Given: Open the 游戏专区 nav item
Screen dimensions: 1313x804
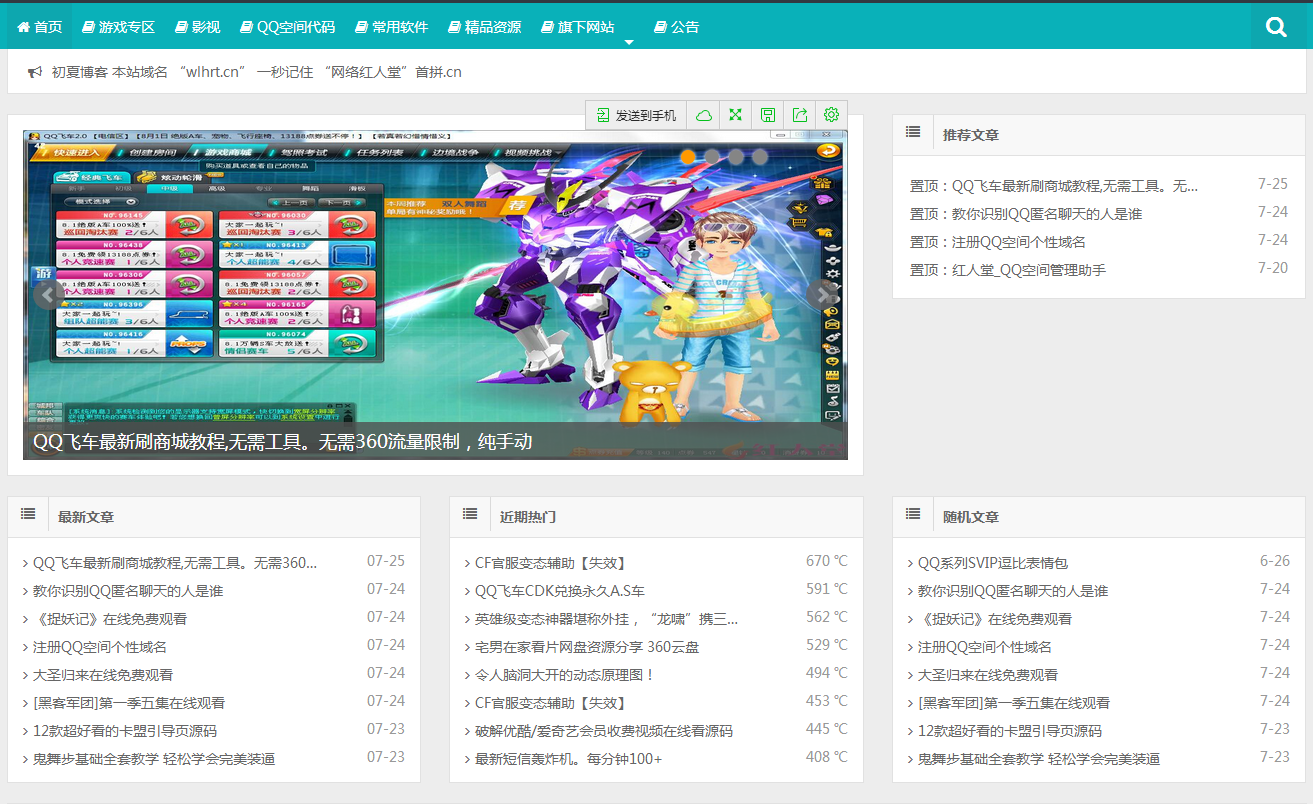Looking at the screenshot, I should [x=119, y=27].
